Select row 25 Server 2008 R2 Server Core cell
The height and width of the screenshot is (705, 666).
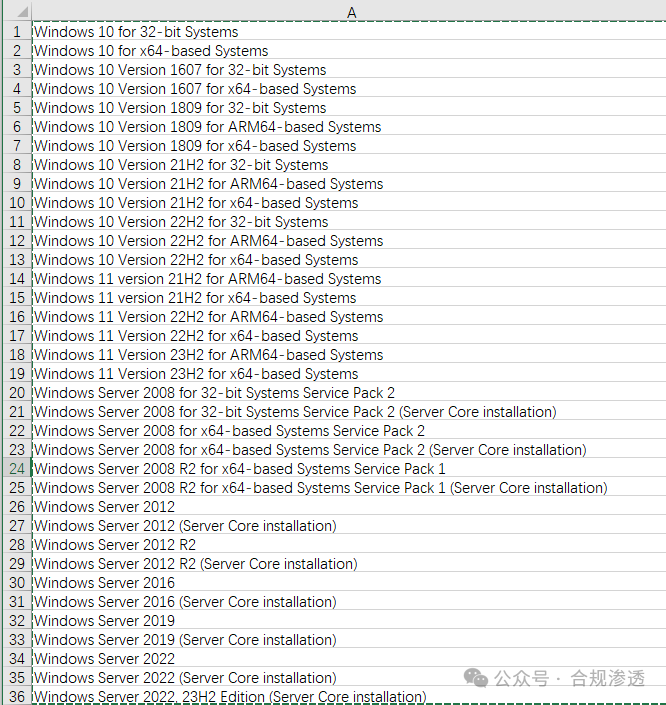point(349,488)
